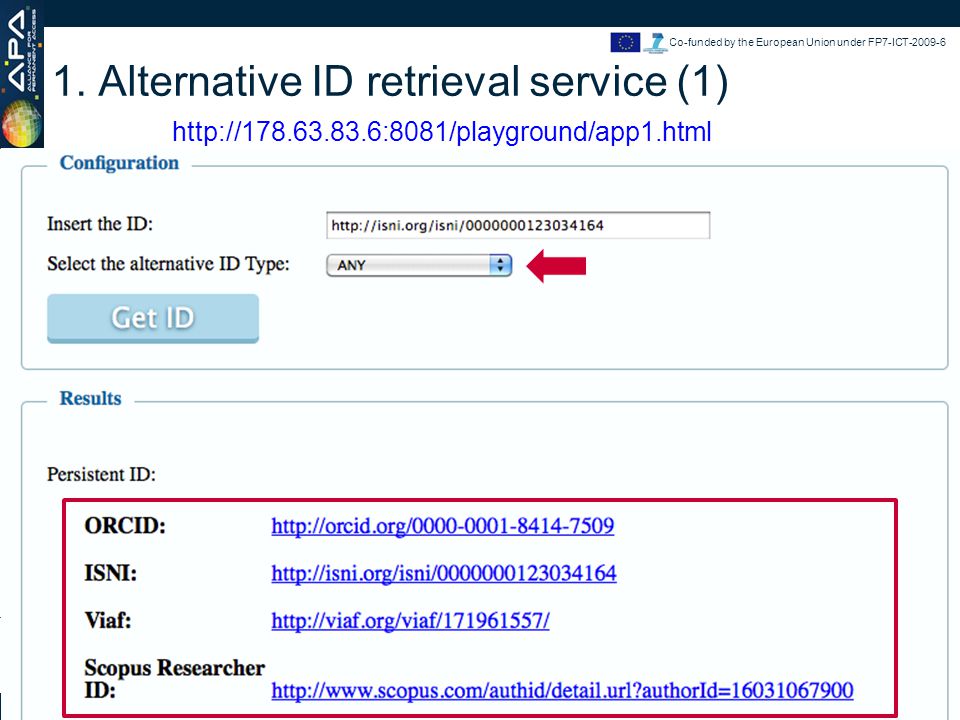Screen dimensions: 960x720
Task: Open the playground app1.html URL link
Action: tap(441, 132)
